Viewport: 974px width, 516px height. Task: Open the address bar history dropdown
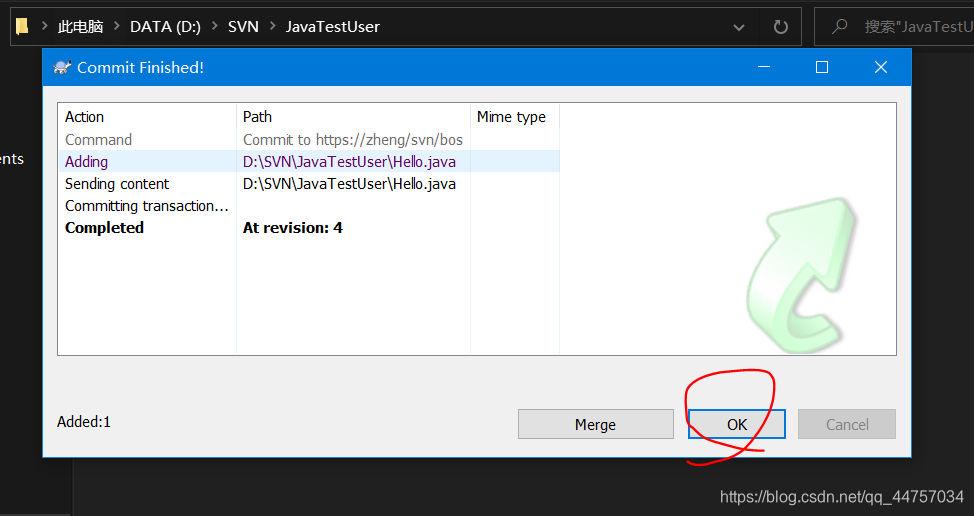click(739, 27)
